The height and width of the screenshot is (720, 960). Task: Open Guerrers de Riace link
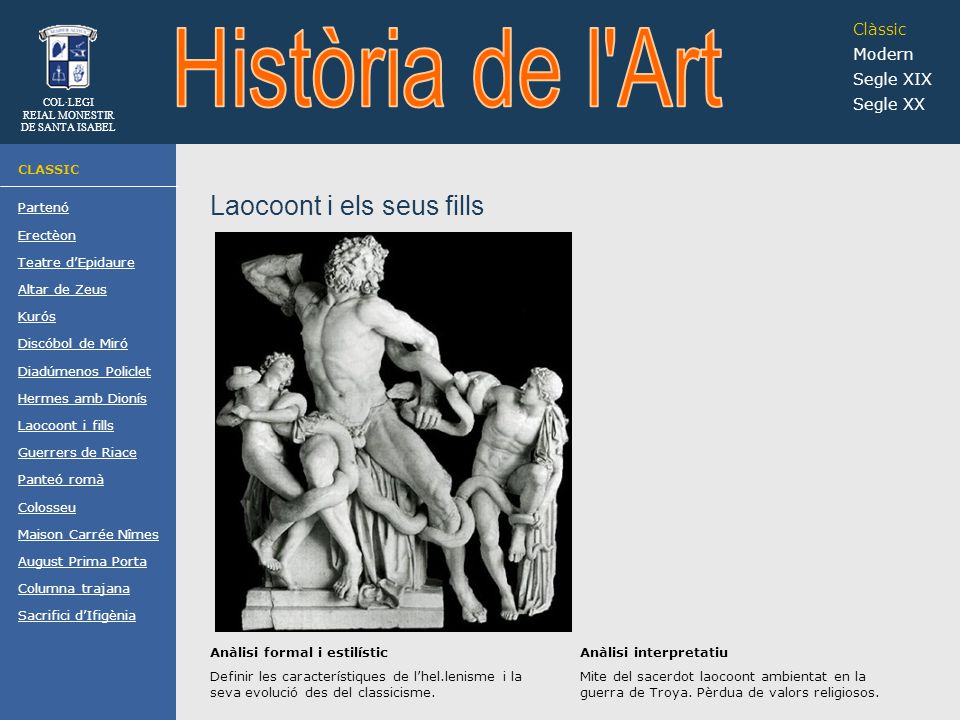pos(77,452)
